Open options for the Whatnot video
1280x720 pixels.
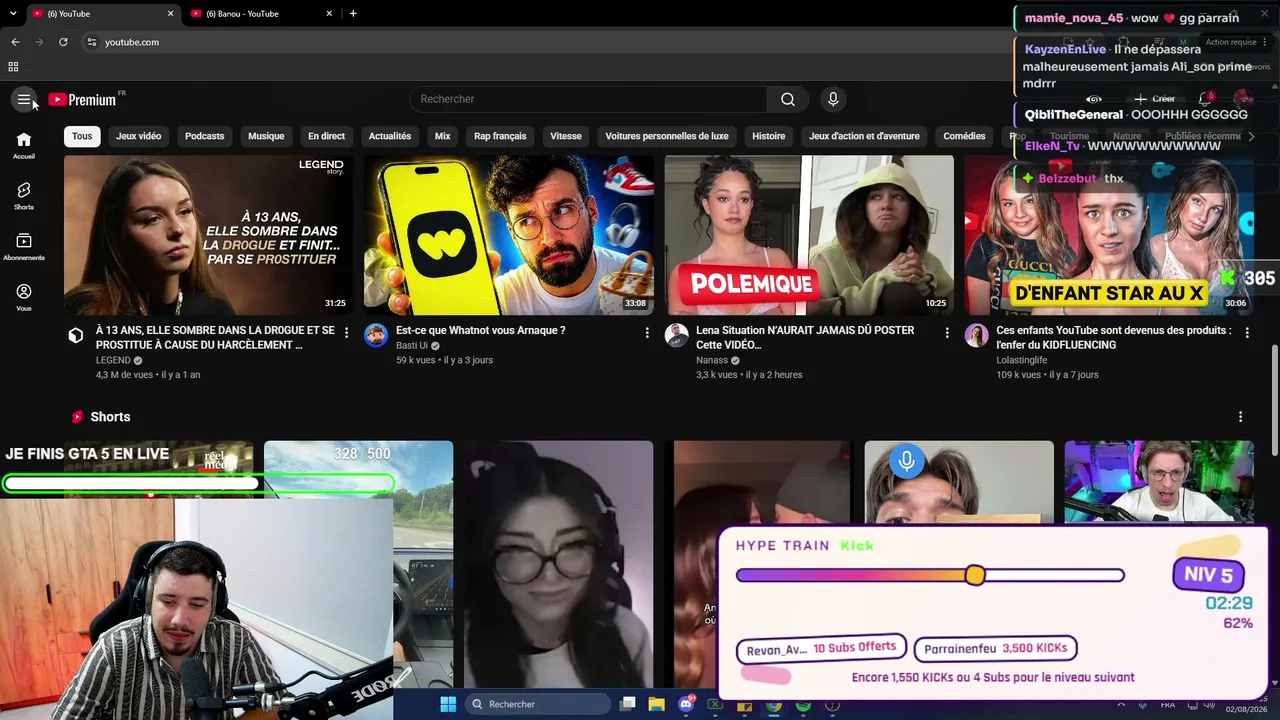647,332
